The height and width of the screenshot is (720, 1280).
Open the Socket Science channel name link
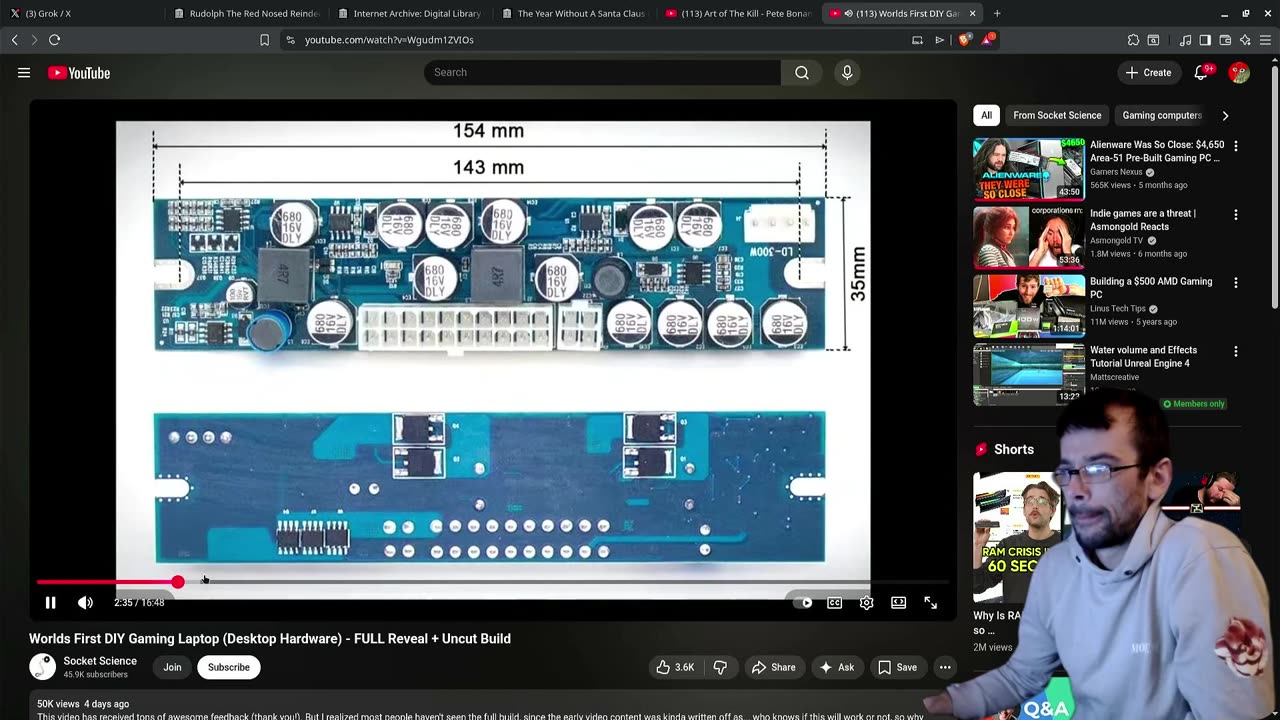tap(100, 661)
